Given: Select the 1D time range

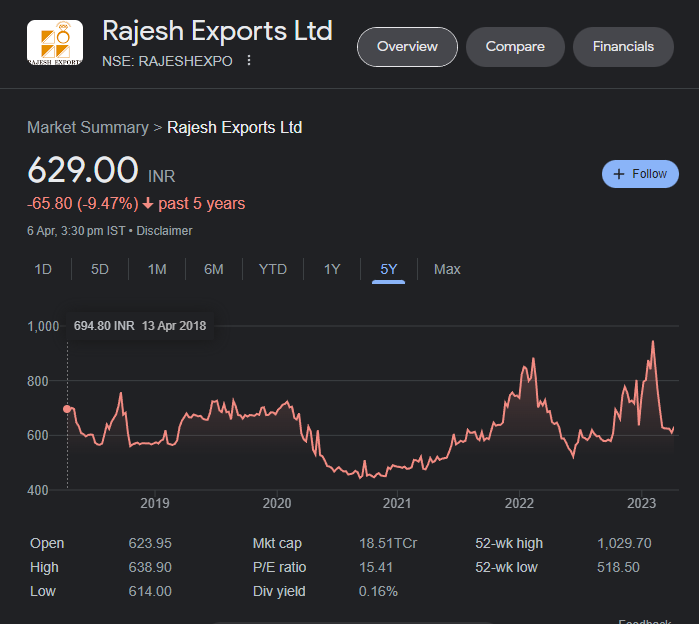Looking at the screenshot, I should tap(43, 269).
